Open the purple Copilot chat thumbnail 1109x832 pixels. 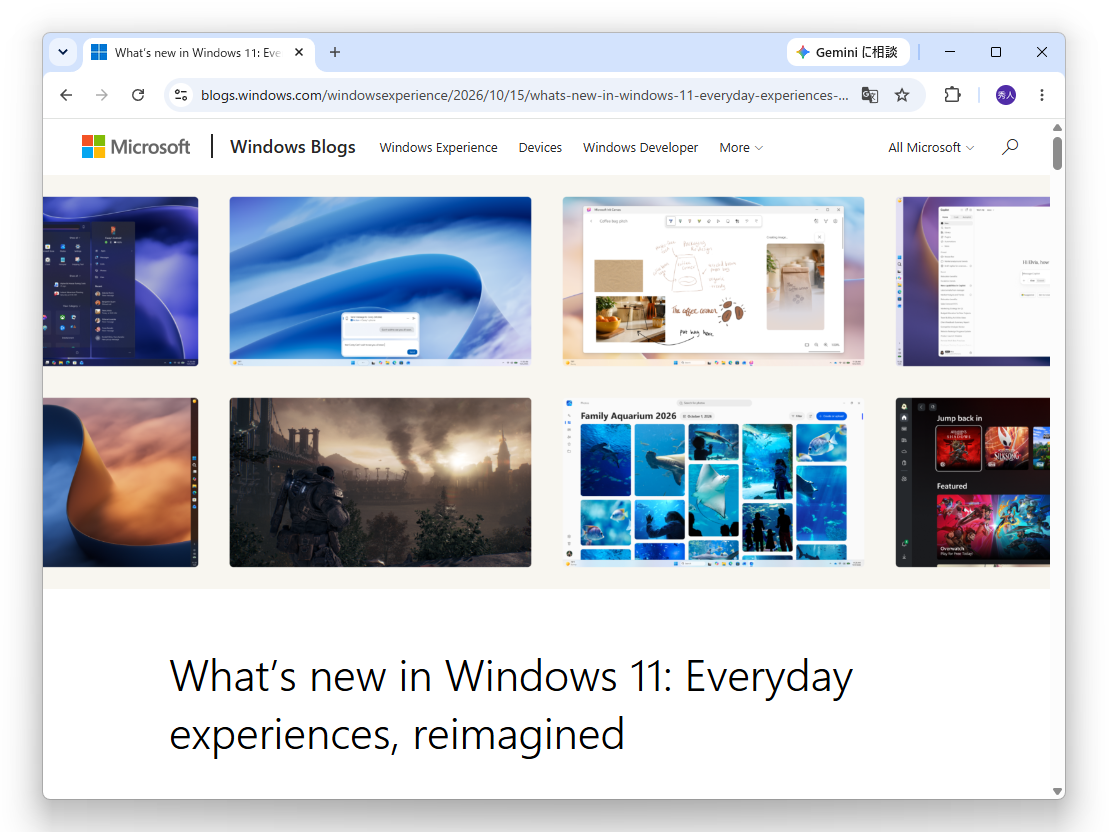tap(972, 281)
